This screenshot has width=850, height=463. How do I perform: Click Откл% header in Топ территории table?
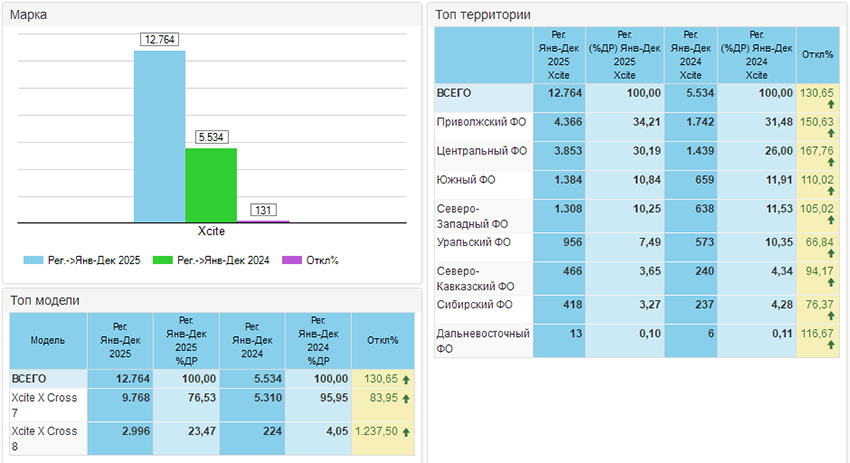817,54
